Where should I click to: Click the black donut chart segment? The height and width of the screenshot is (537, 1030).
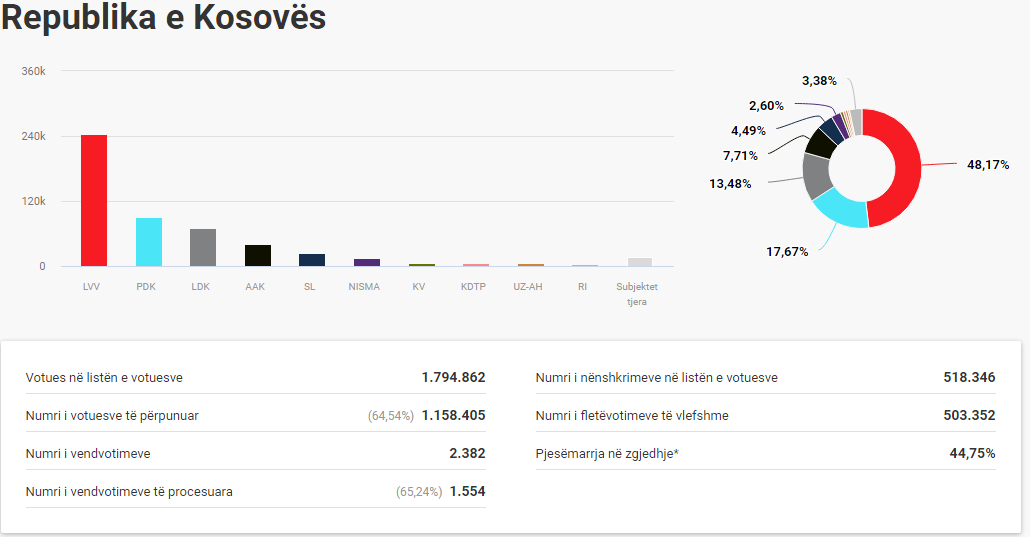click(820, 143)
